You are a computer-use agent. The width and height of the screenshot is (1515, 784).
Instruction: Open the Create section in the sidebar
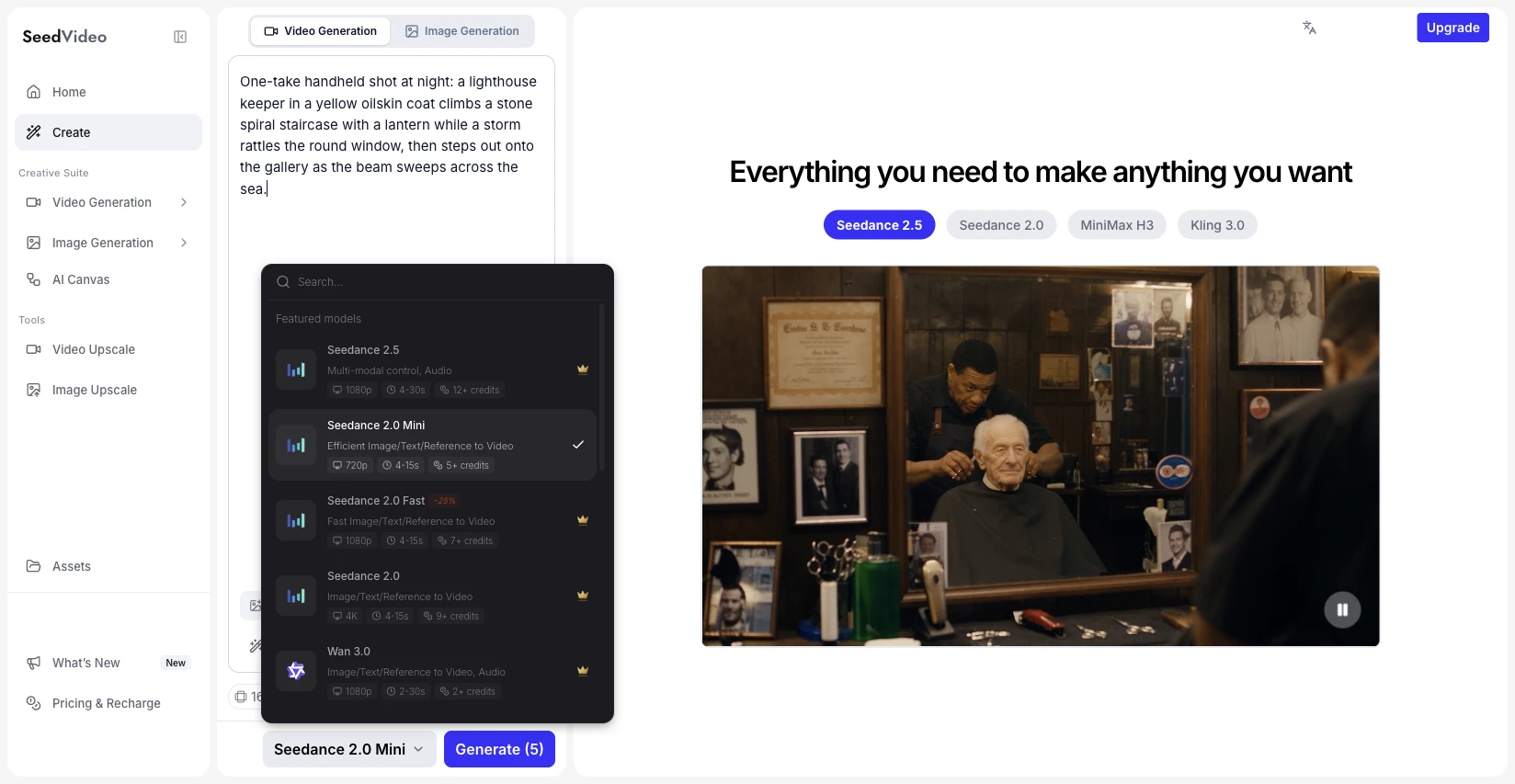click(x=108, y=132)
